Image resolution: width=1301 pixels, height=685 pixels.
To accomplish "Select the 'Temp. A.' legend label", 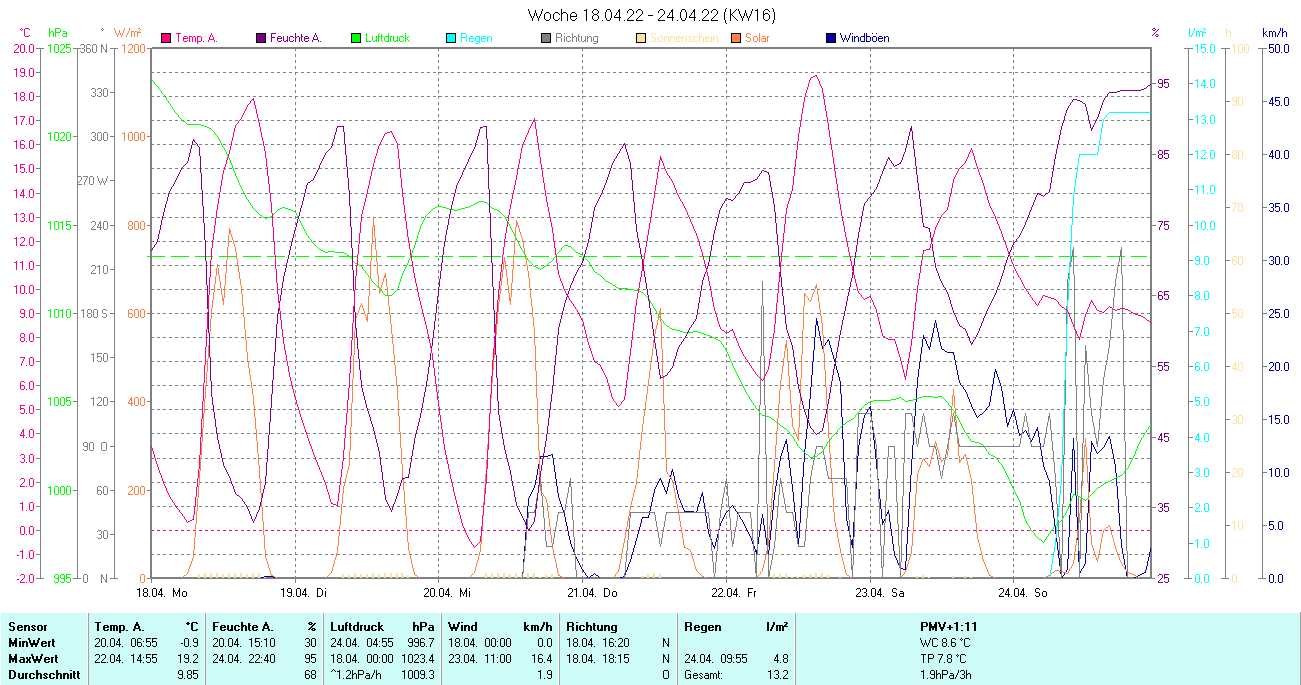I will coord(196,38).
